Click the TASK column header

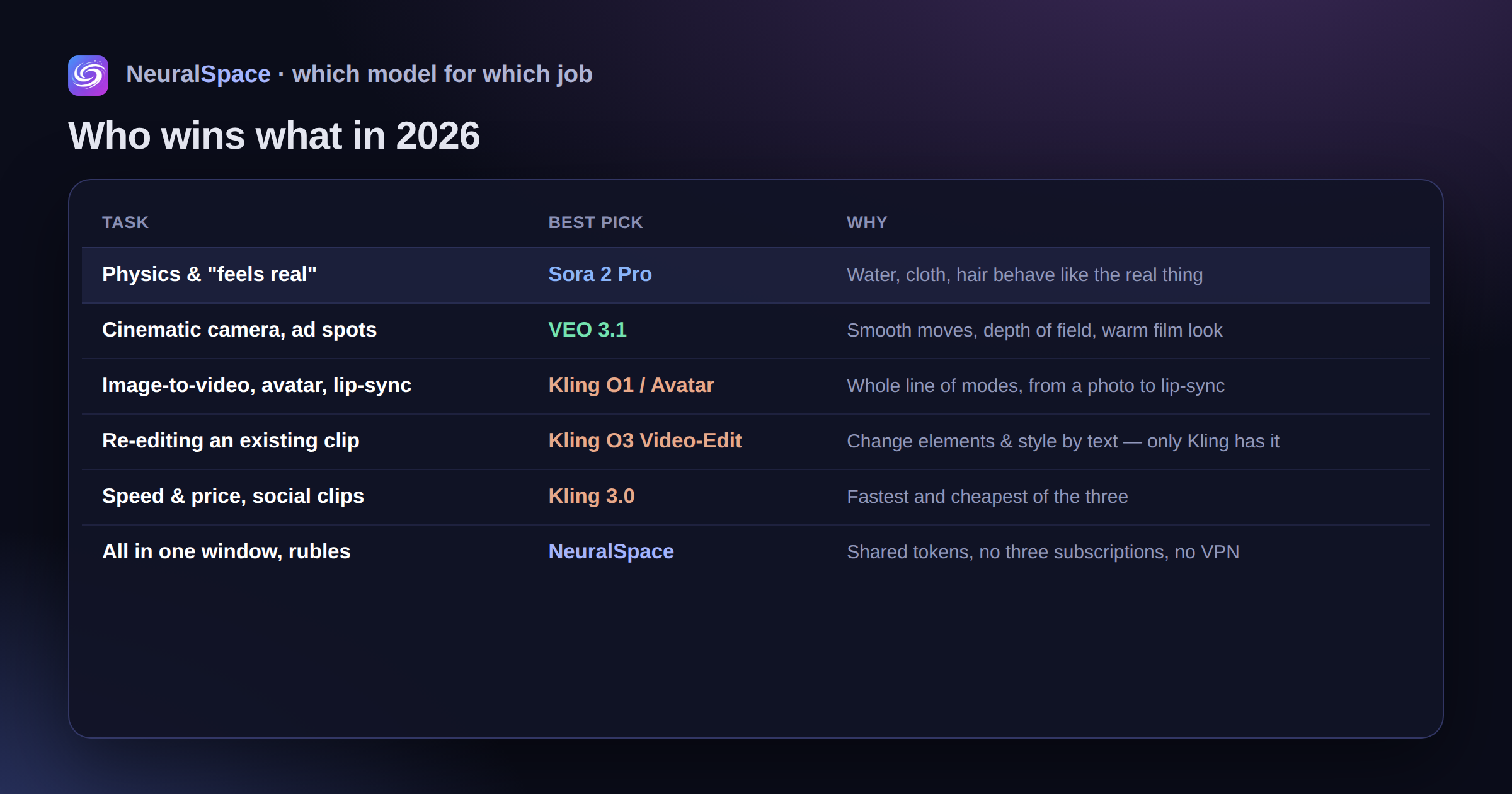click(125, 222)
